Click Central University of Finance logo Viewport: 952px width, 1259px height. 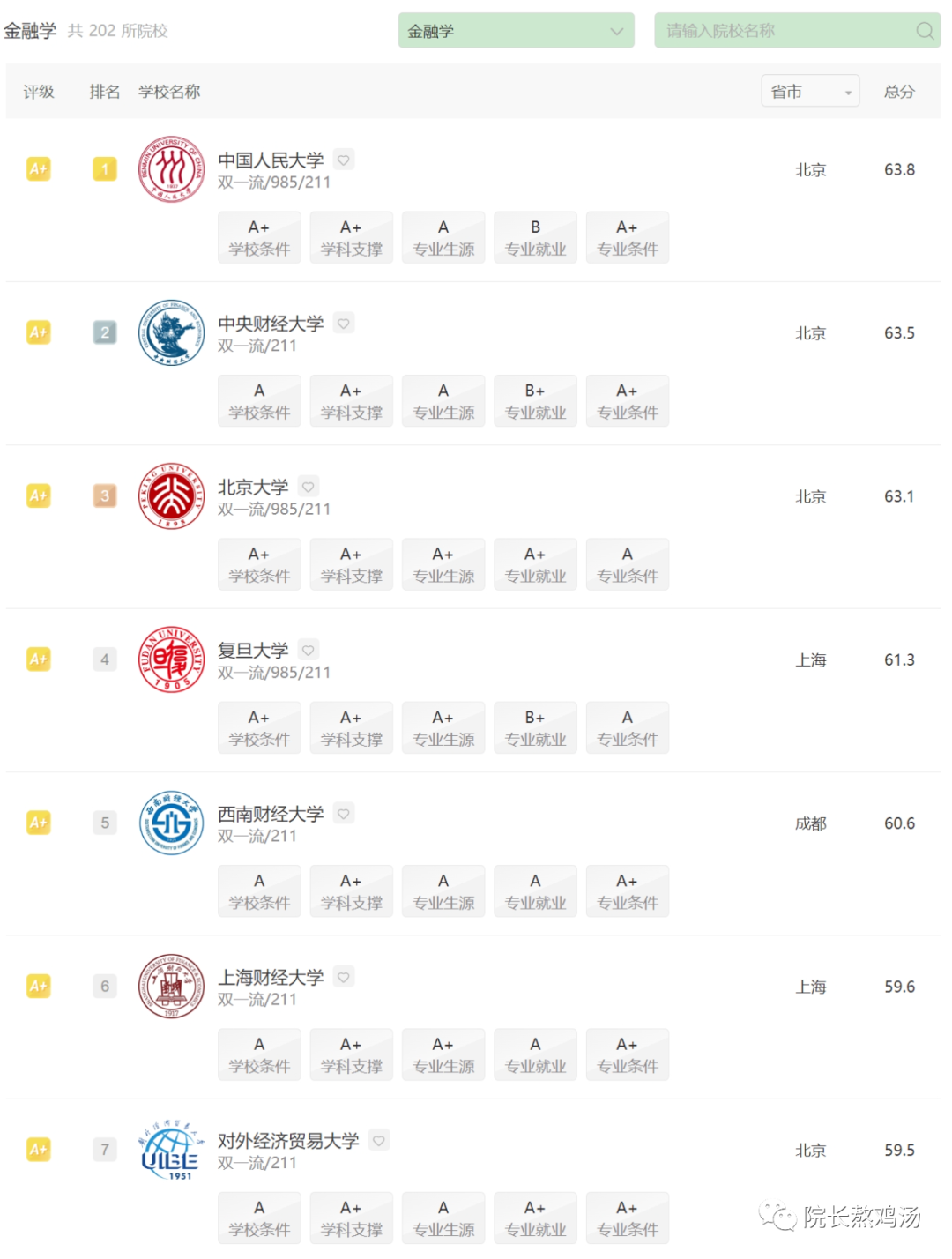pos(172,333)
